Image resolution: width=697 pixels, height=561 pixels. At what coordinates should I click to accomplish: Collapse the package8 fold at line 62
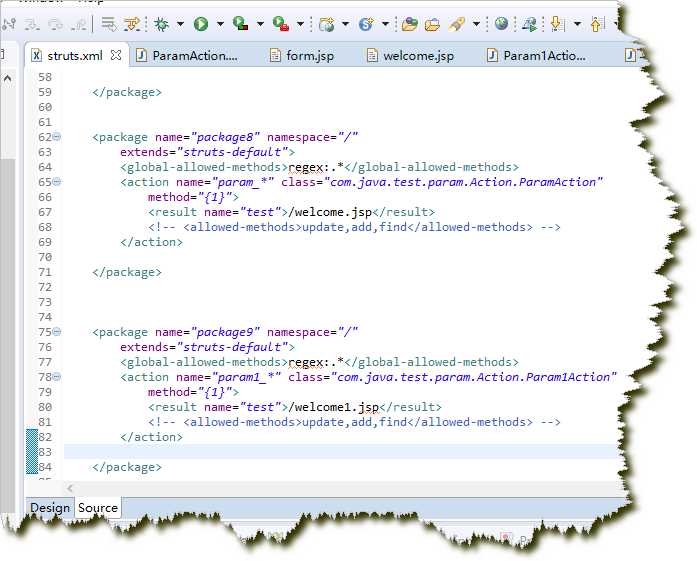57,136
